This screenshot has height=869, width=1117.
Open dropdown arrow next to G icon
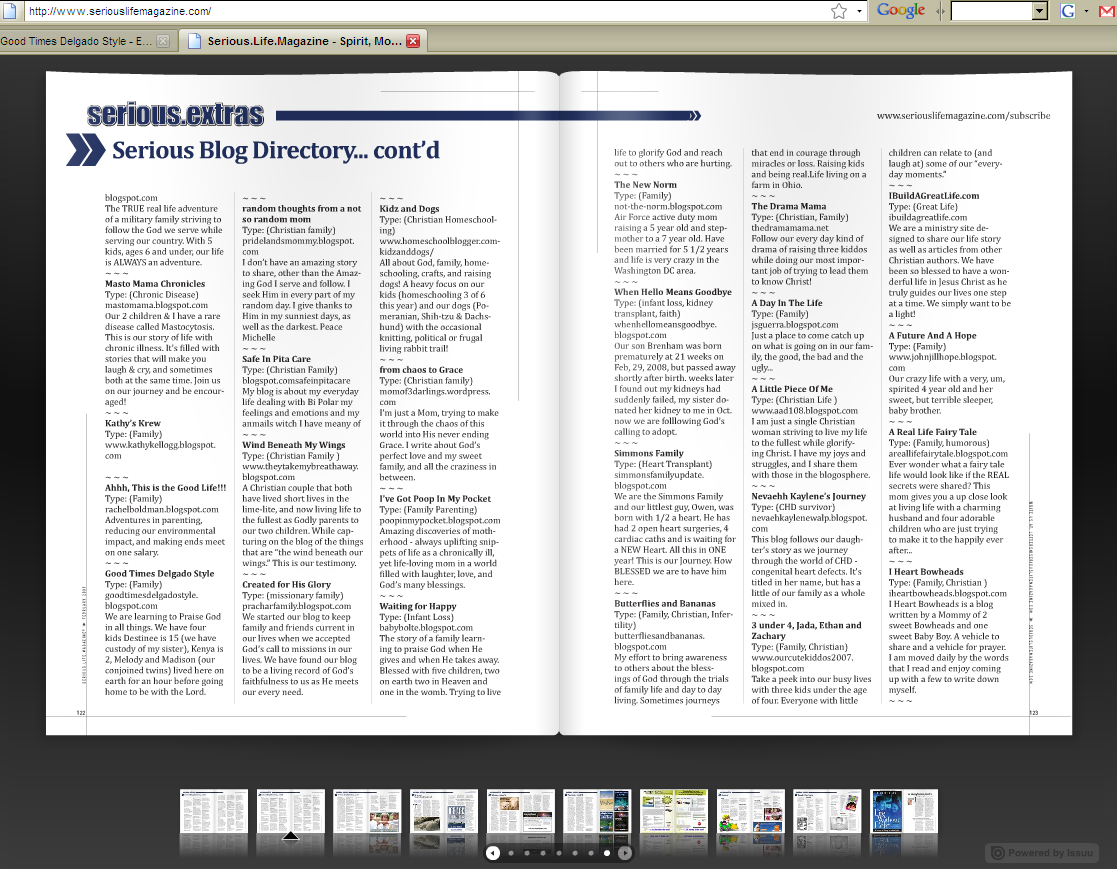pyautogui.click(x=1086, y=11)
